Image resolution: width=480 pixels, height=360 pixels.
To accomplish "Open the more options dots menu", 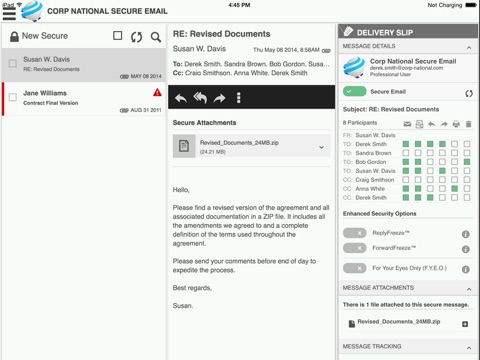I will pos(238,98).
